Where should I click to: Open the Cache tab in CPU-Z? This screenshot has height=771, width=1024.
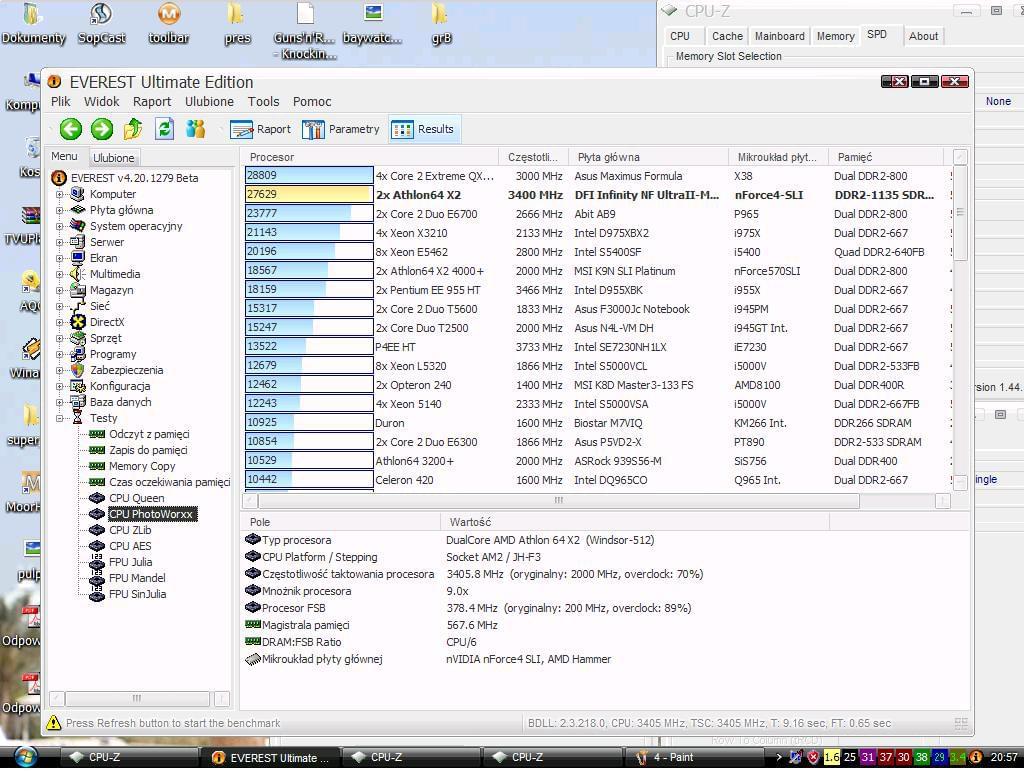(x=727, y=36)
